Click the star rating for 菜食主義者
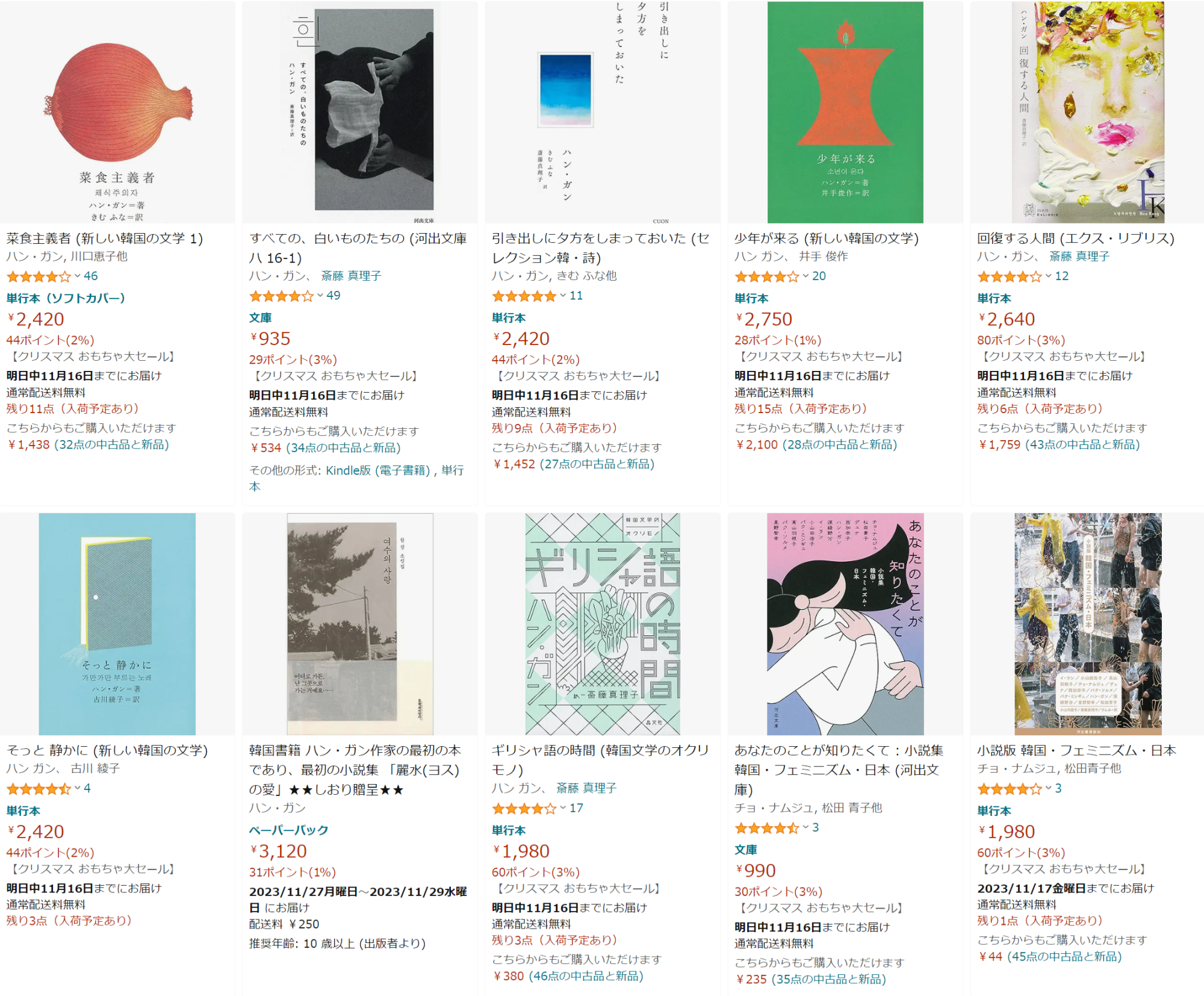This screenshot has width=1204, height=996. click(39, 277)
